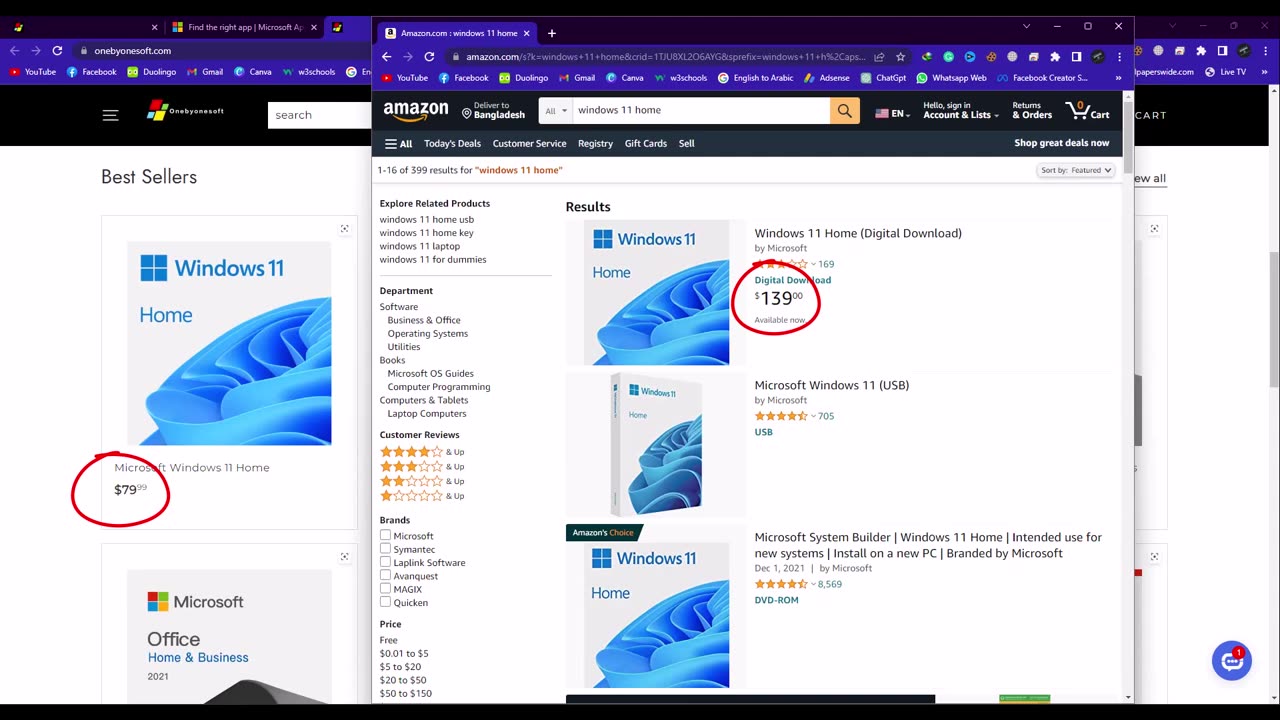Image resolution: width=1280 pixels, height=720 pixels.
Task: Click the Amazon search field
Action: click(700, 111)
